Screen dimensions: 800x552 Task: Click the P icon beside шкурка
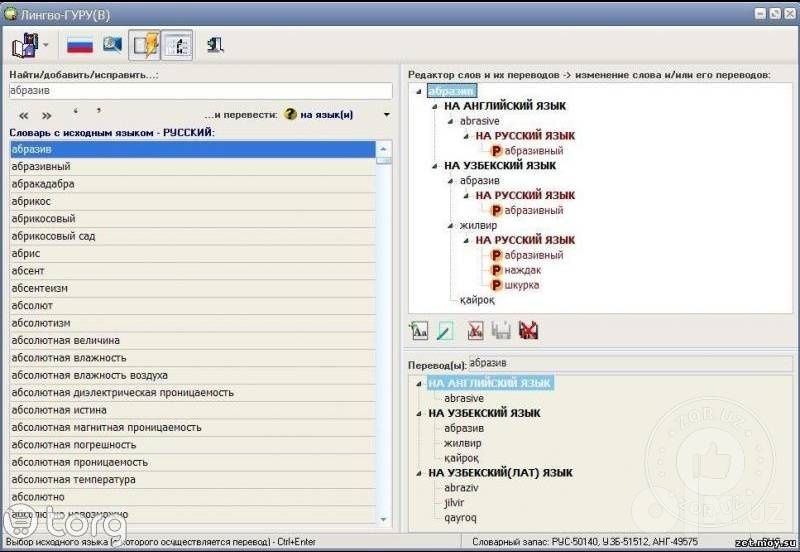coord(496,285)
